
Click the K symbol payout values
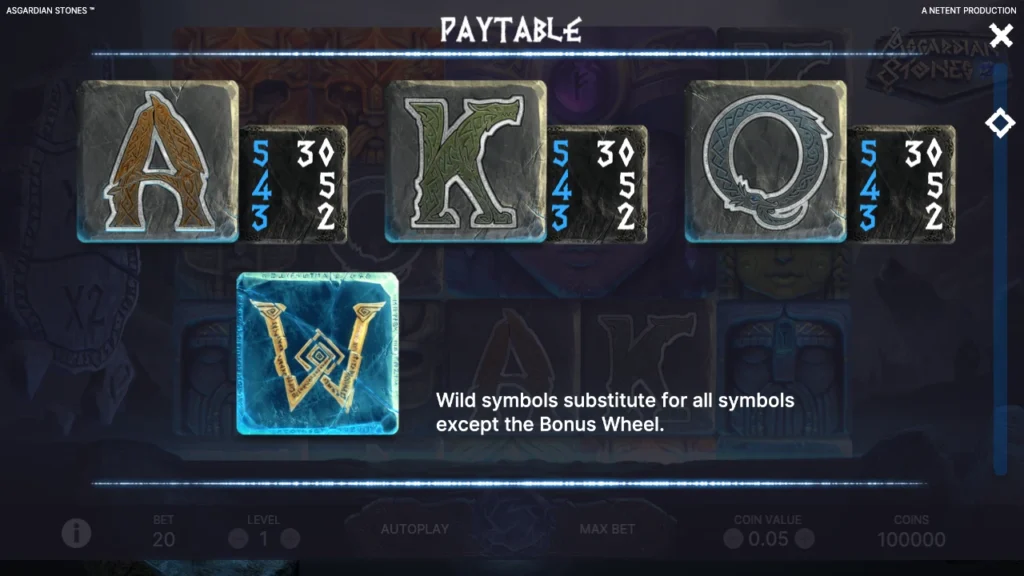pos(596,185)
